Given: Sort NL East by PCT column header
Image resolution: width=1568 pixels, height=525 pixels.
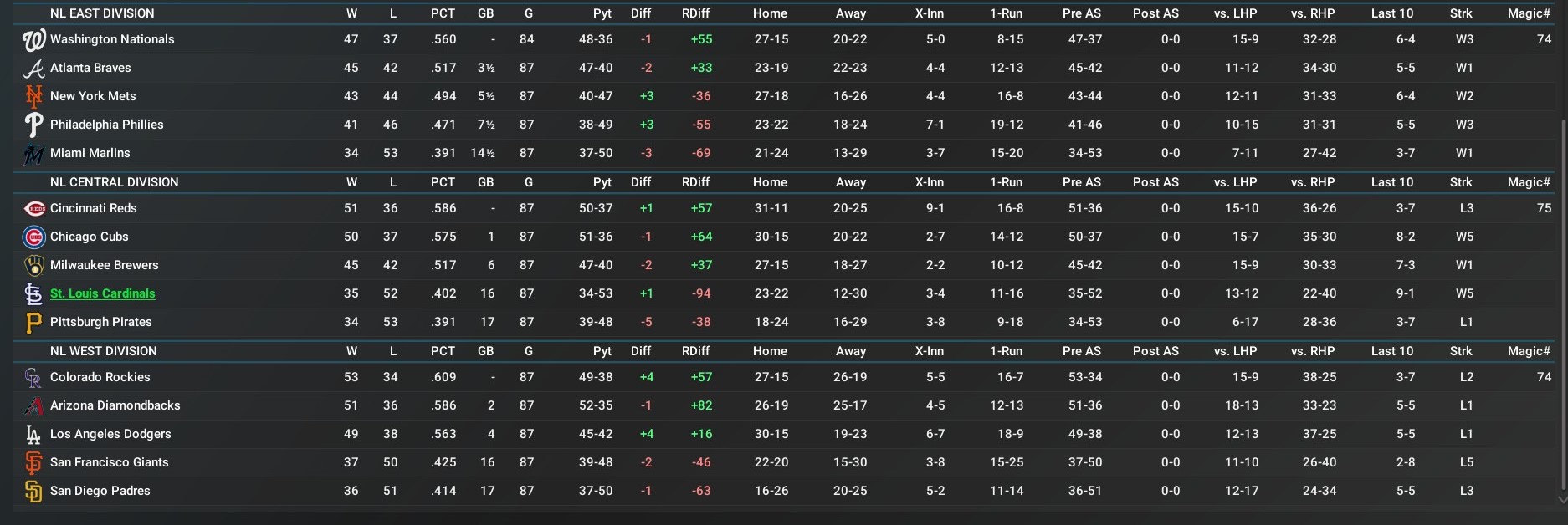Looking at the screenshot, I should point(443,13).
